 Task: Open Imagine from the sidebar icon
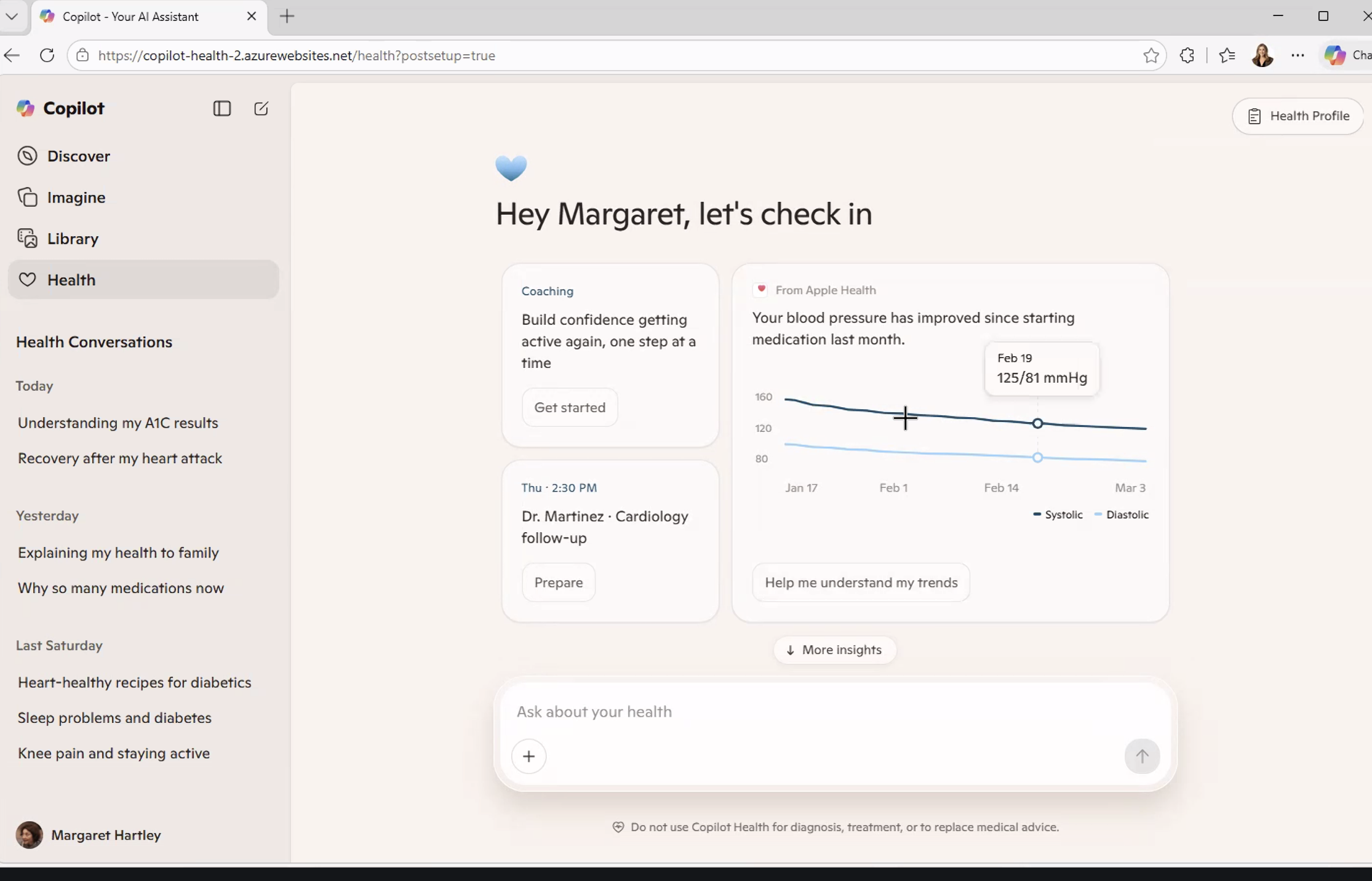click(x=27, y=197)
